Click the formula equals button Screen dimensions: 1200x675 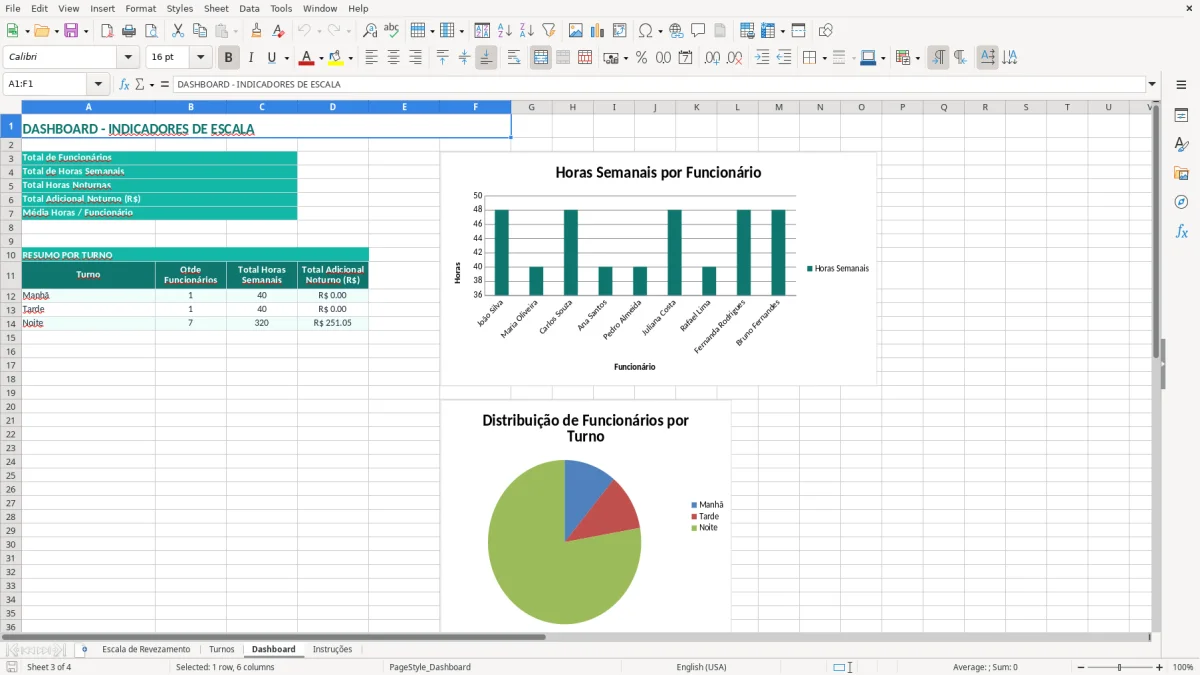165,84
